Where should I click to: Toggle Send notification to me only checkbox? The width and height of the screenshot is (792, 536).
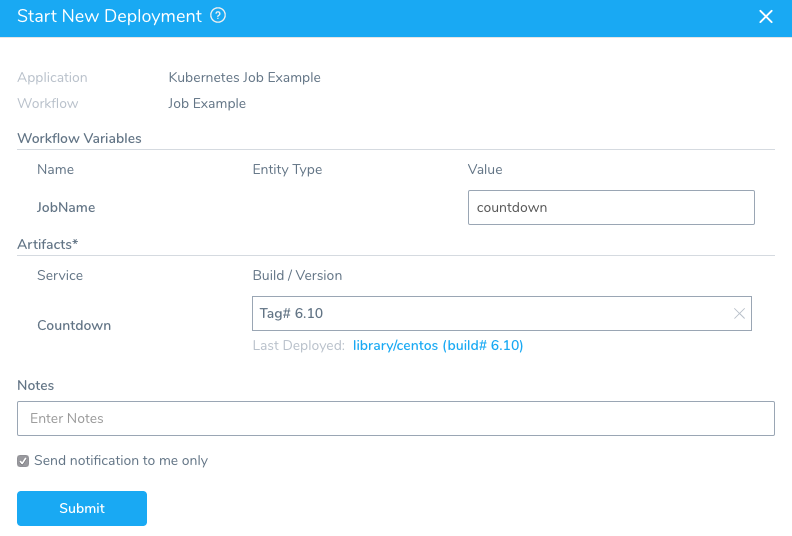coord(23,461)
